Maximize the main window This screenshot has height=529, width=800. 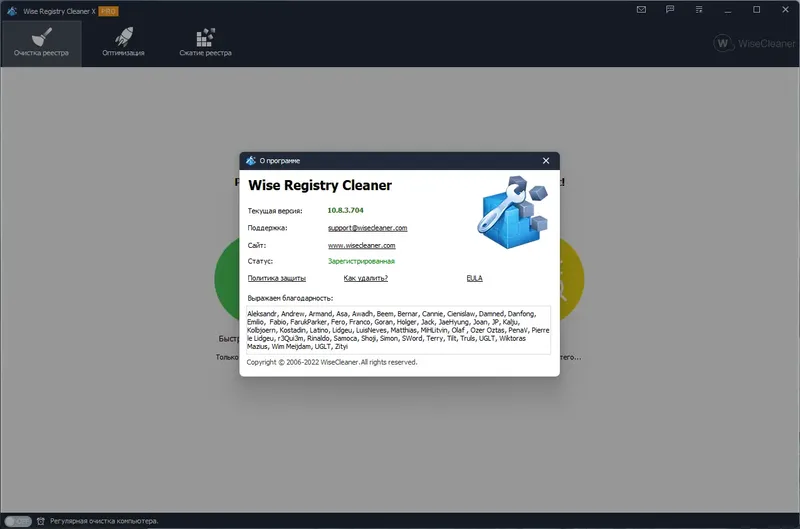click(x=757, y=10)
